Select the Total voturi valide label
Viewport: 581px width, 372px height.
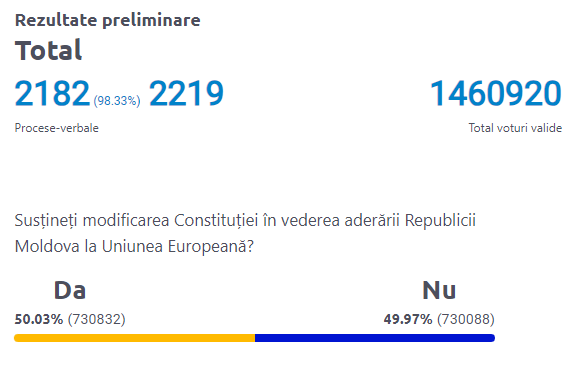515,128
